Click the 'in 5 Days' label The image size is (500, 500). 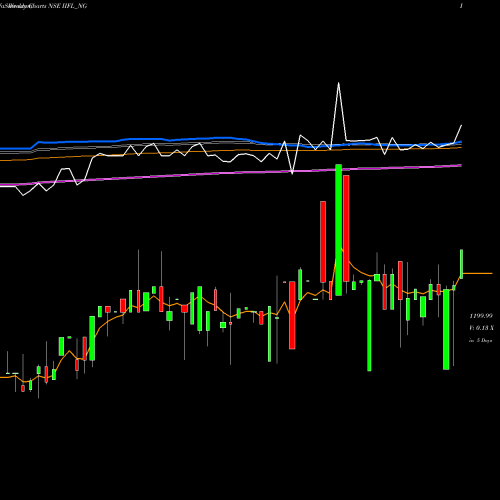[480, 341]
